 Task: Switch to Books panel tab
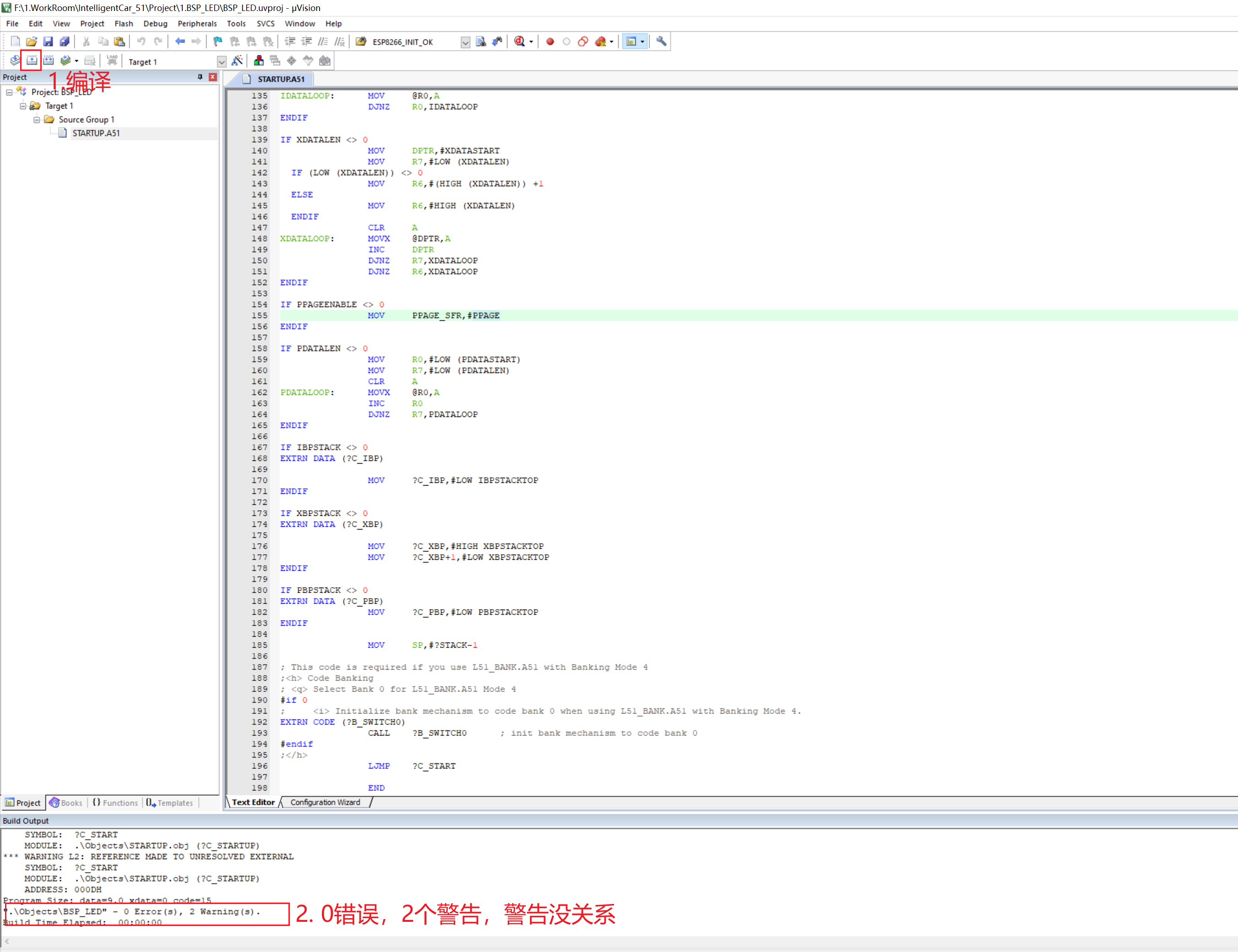(x=66, y=802)
